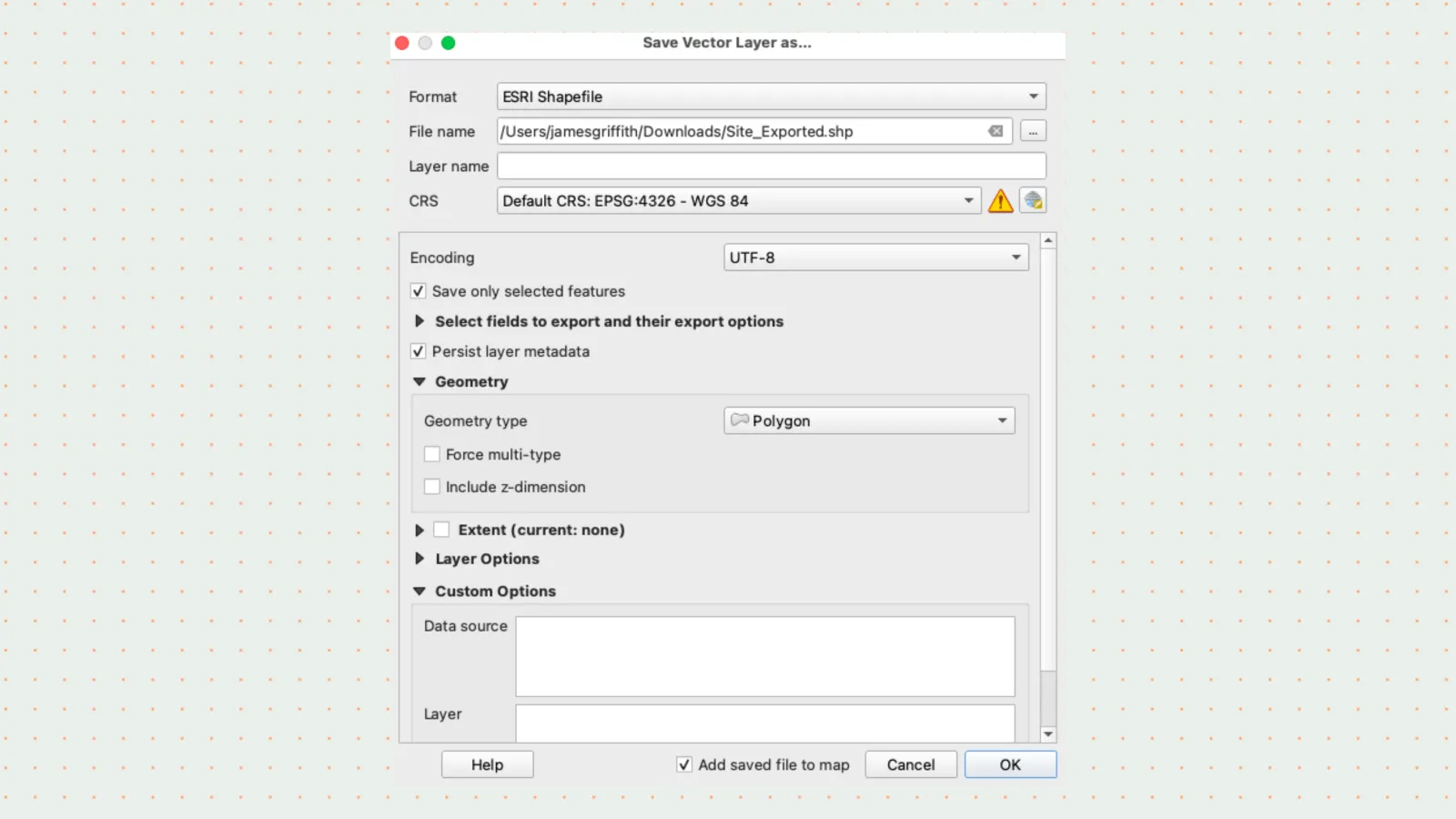Expand Select fields to export section
1456x819 pixels.
(420, 321)
